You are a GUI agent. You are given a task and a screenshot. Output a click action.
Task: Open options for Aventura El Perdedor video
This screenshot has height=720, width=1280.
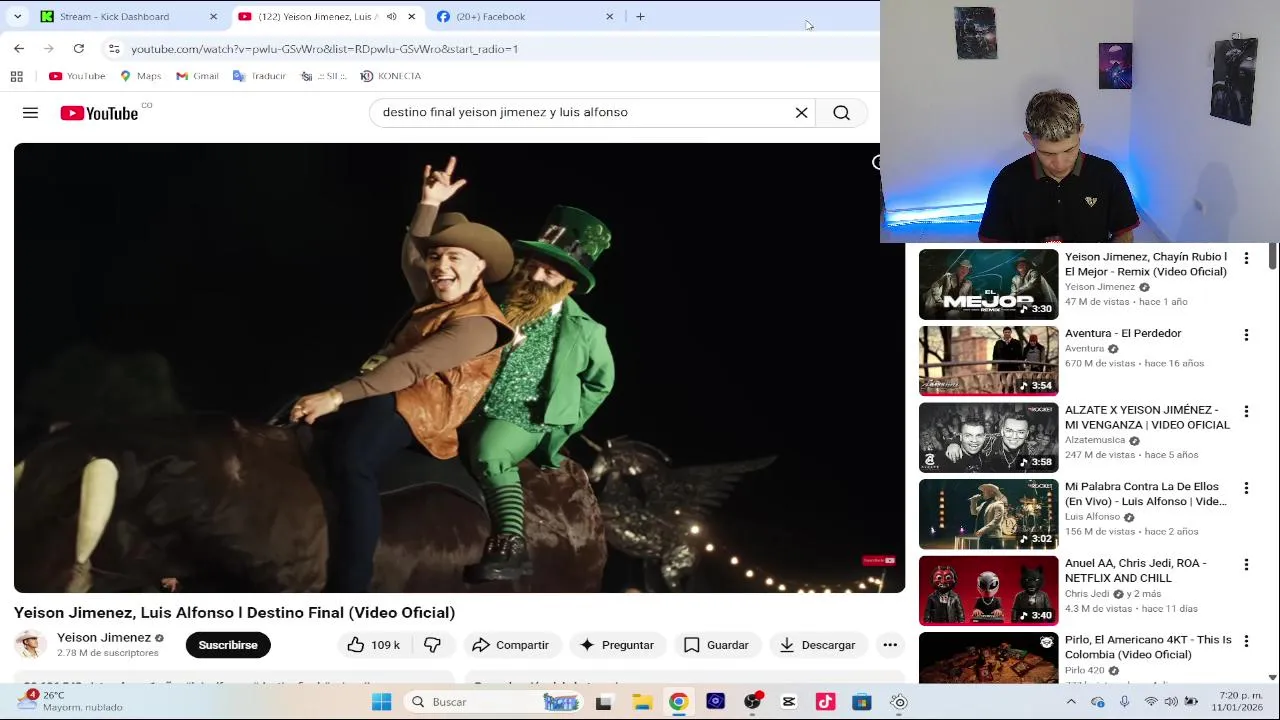[1246, 335]
